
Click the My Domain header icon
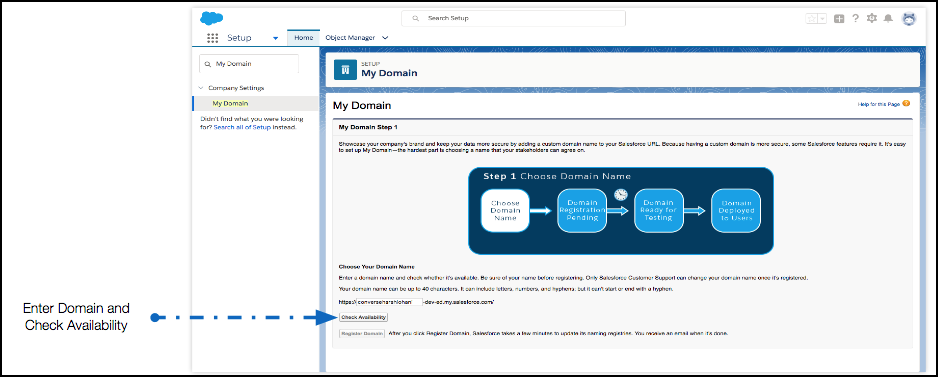(345, 70)
